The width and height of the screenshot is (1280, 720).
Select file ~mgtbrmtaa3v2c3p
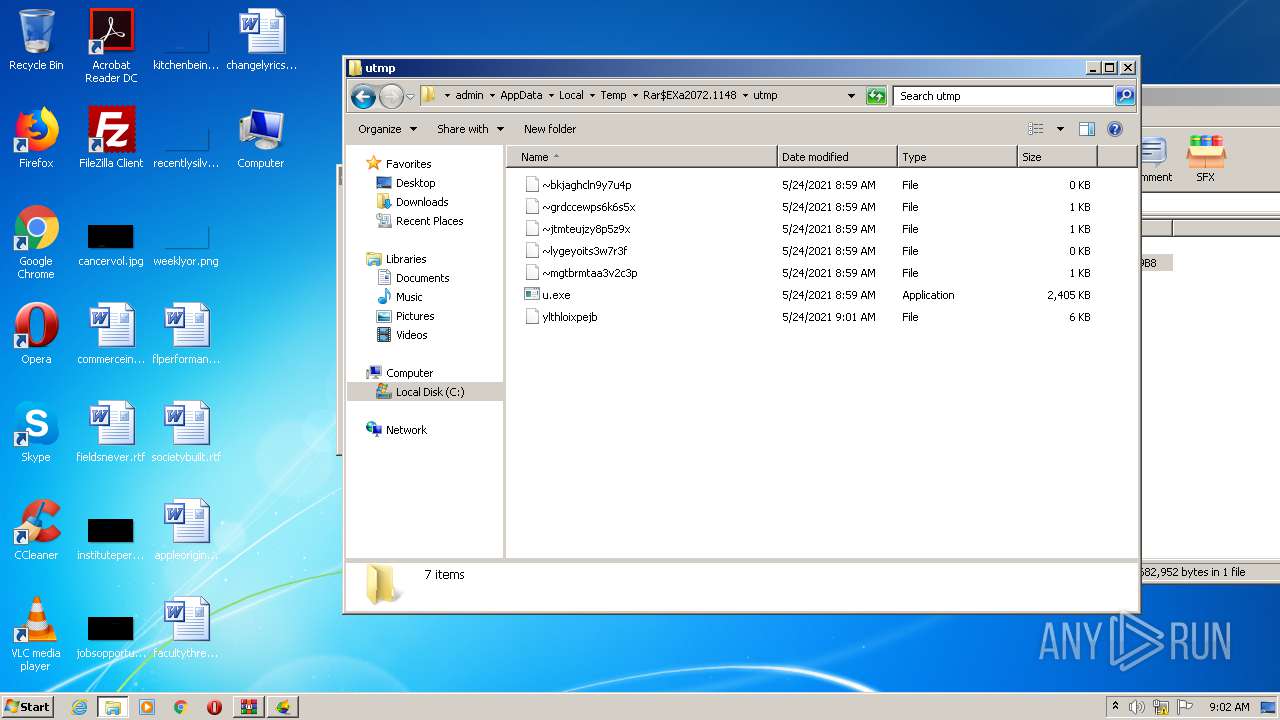click(589, 273)
